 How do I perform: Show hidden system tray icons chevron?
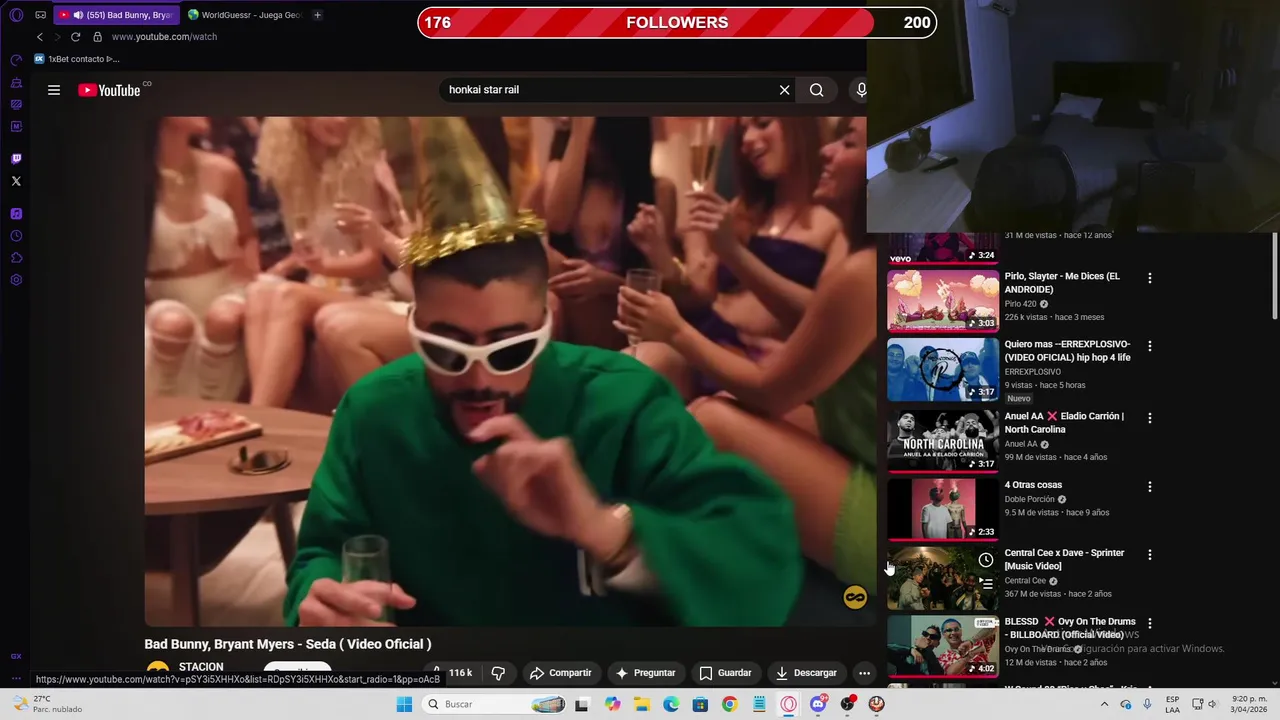(1104, 704)
